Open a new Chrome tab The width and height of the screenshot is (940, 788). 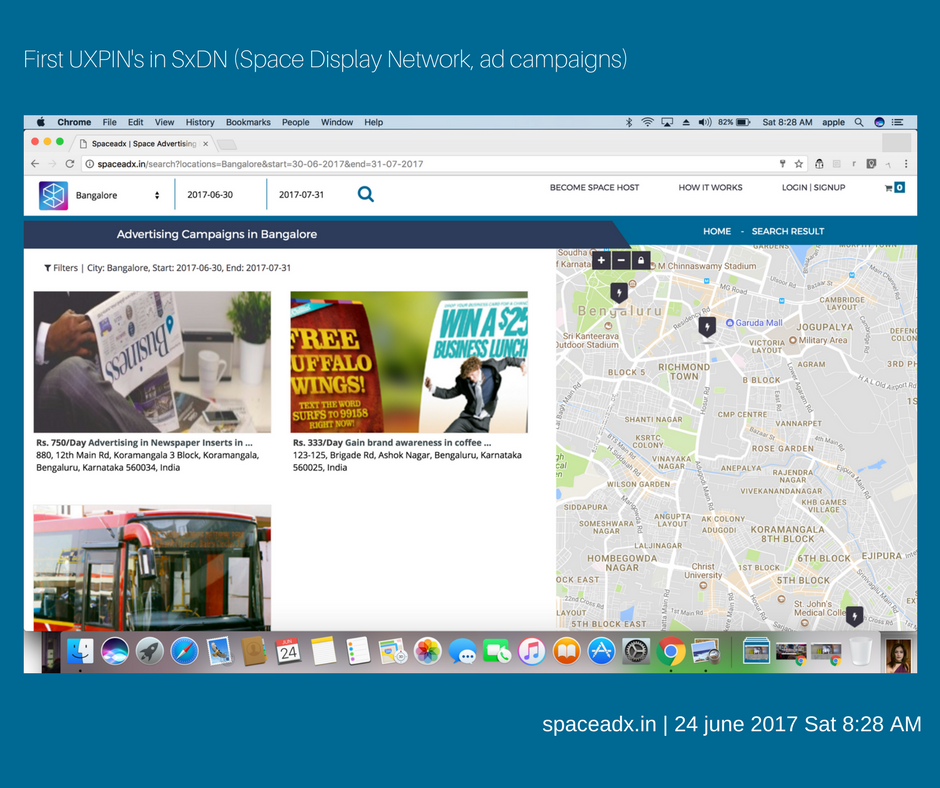(x=227, y=145)
